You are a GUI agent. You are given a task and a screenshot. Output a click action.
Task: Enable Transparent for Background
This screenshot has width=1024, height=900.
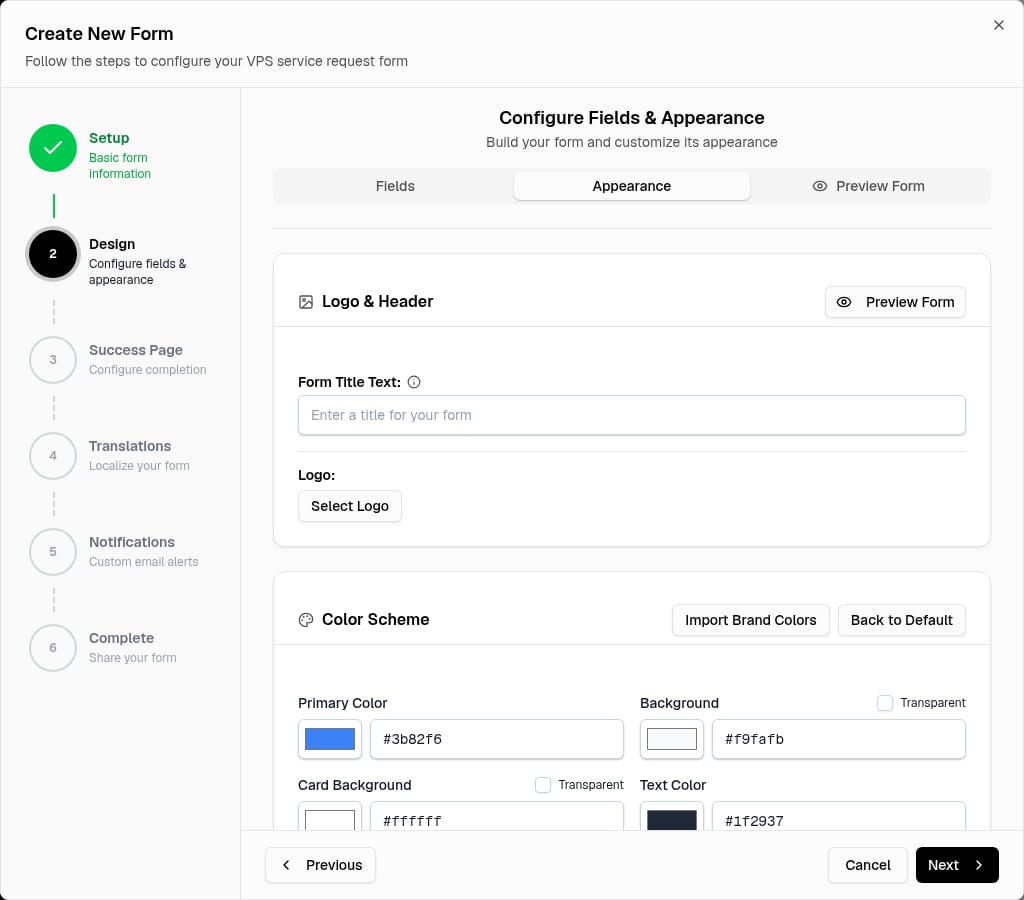tap(885, 703)
